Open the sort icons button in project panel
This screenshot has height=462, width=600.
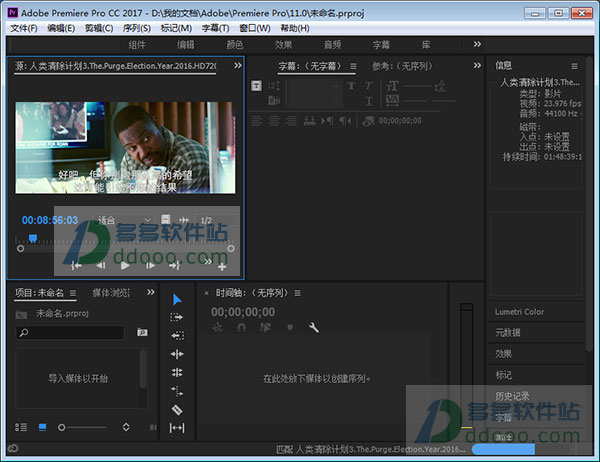pos(126,427)
